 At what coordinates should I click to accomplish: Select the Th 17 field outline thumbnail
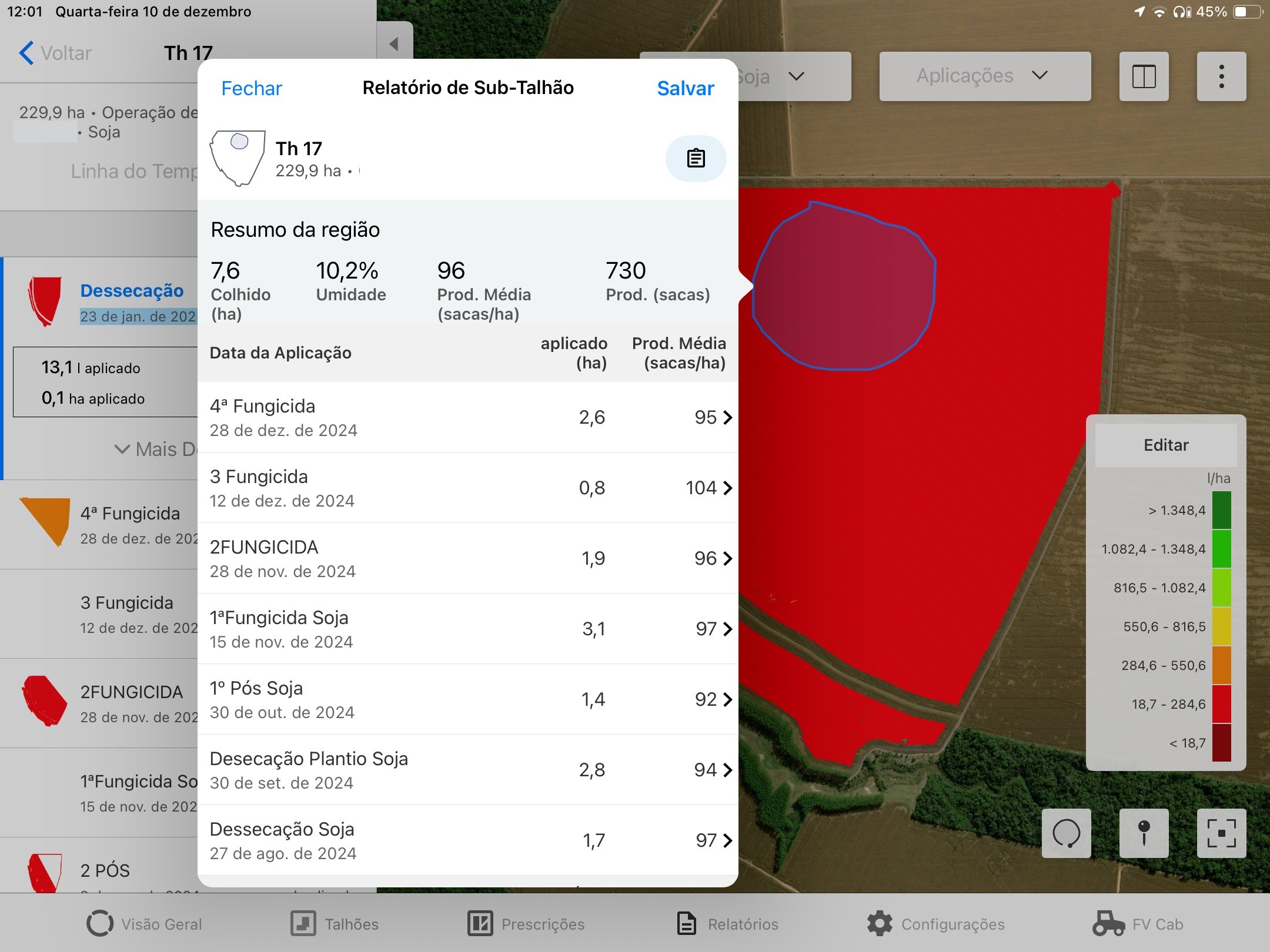238,158
